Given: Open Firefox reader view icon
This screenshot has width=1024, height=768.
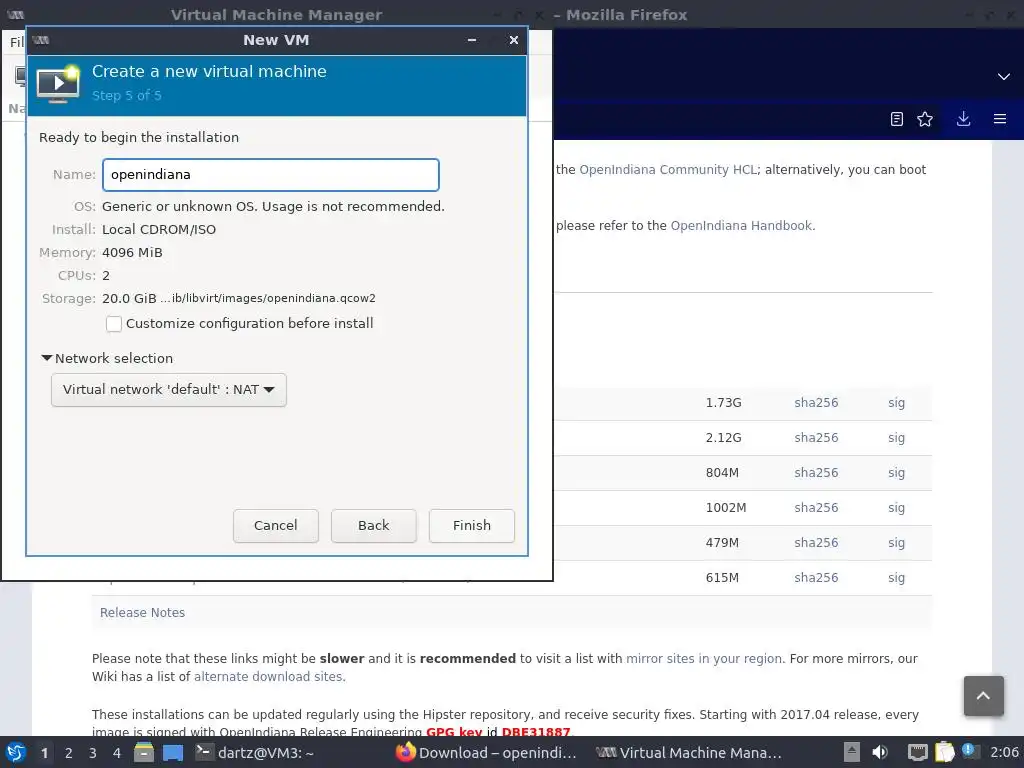Looking at the screenshot, I should pos(897,119).
